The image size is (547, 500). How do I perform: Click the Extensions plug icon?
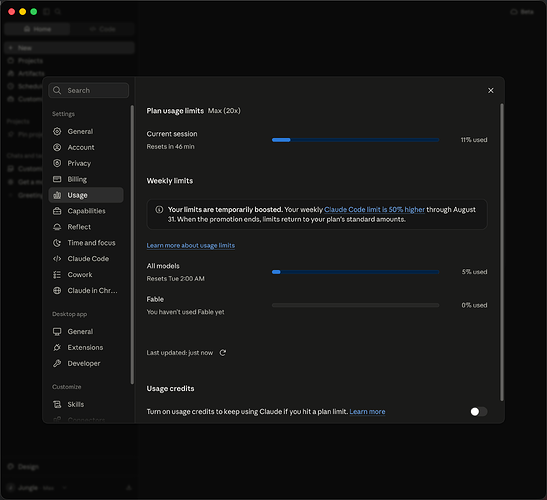57,348
